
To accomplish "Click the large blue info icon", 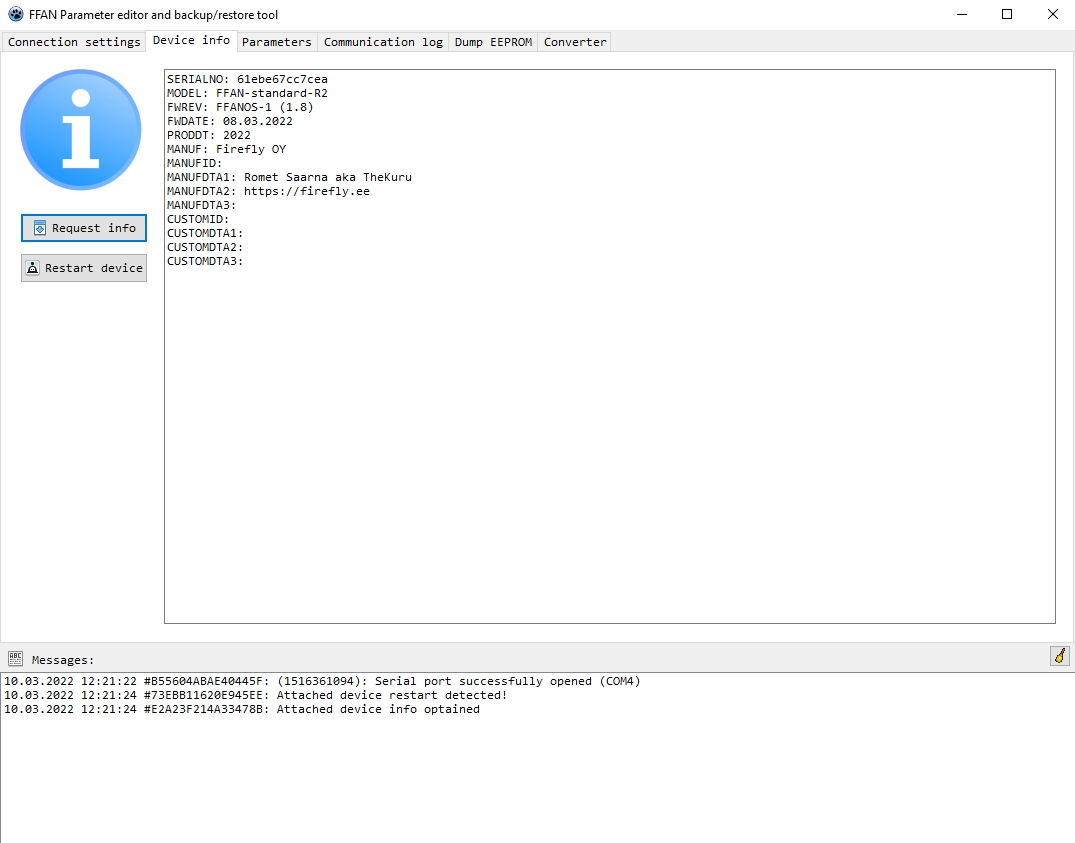I will pos(81,129).
